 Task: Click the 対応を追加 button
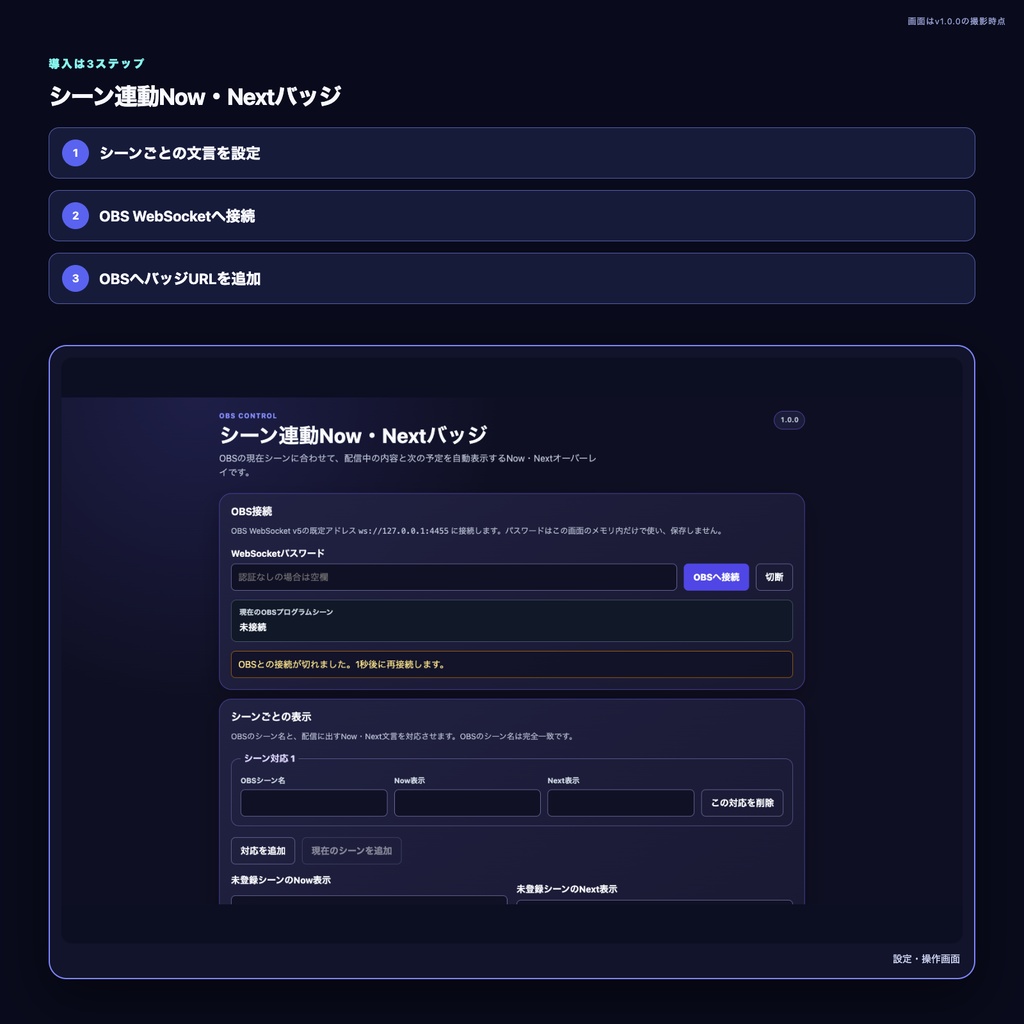pos(263,851)
